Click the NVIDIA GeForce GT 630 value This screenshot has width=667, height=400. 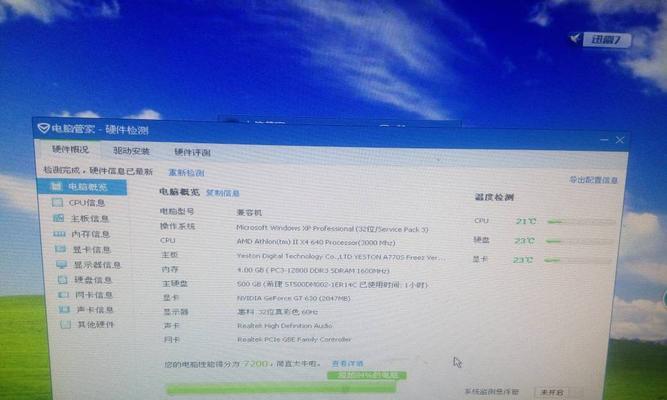(x=294, y=298)
